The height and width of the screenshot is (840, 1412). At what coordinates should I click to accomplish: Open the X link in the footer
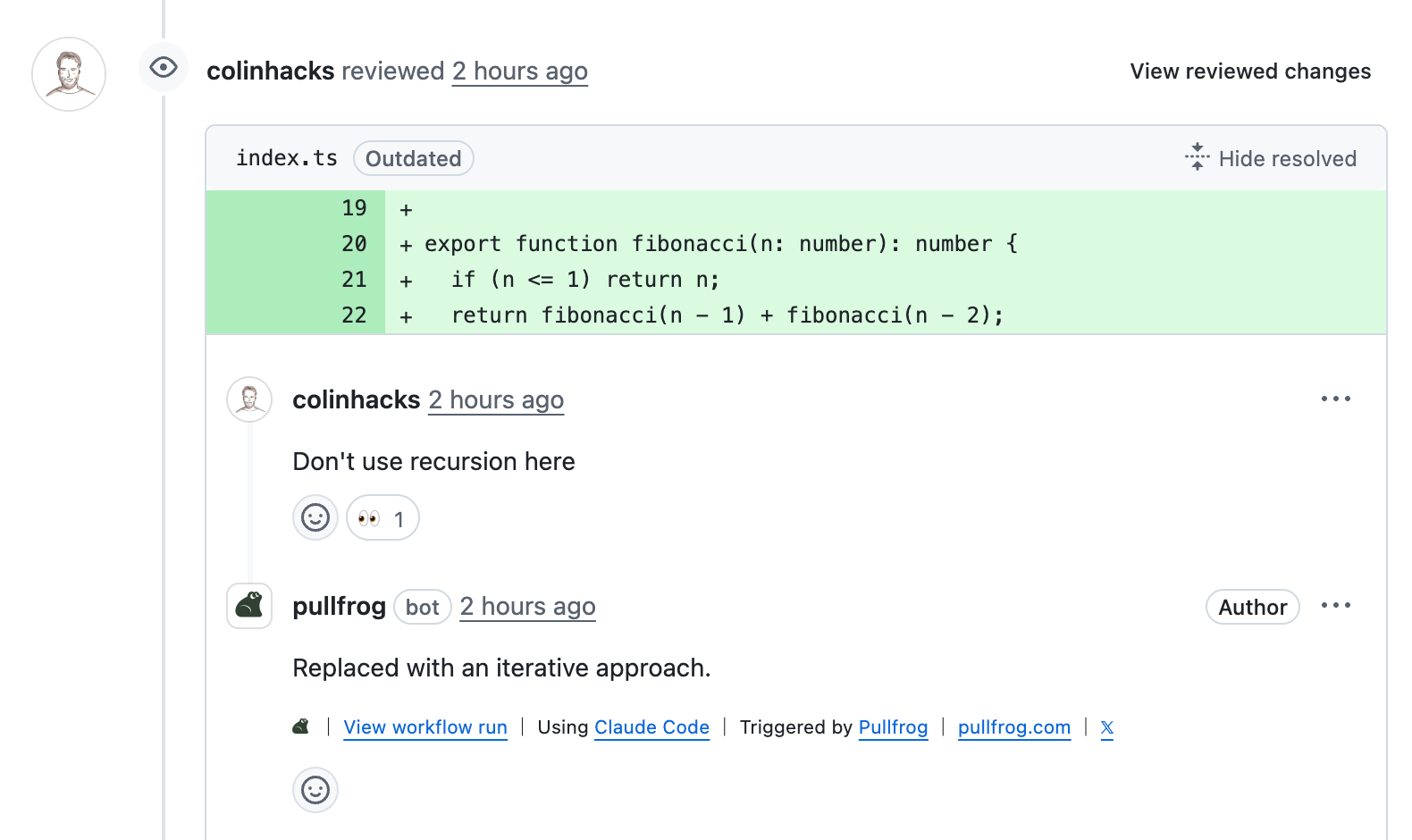click(x=1107, y=727)
